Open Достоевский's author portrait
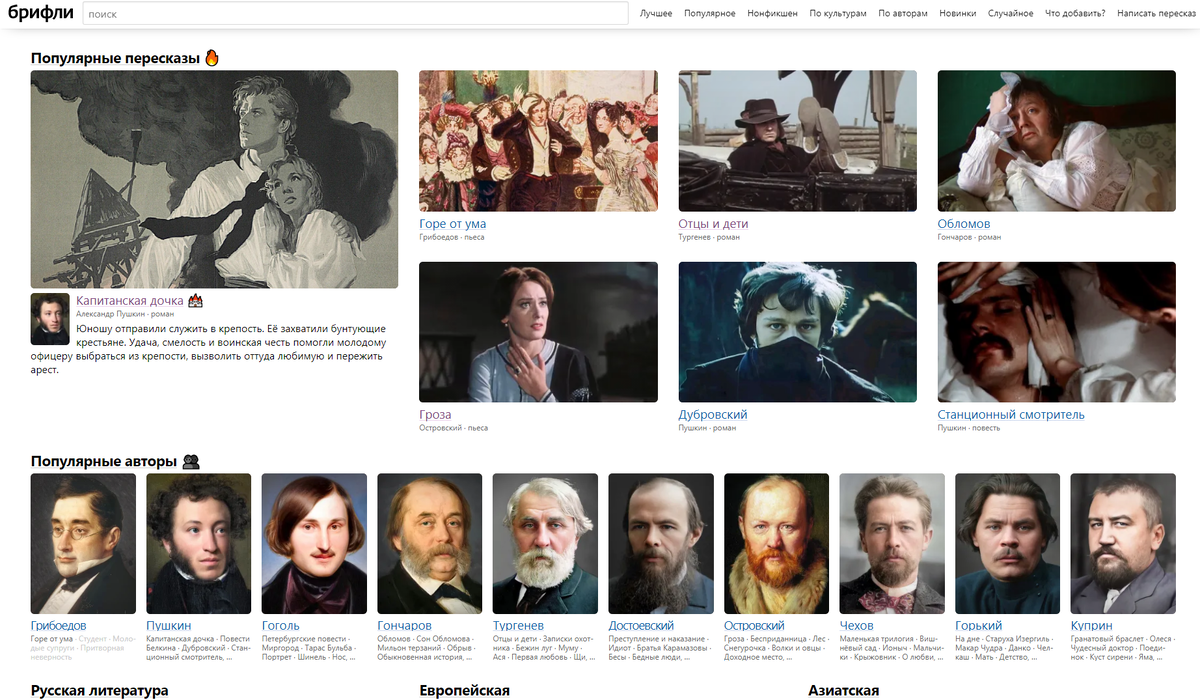 point(661,543)
